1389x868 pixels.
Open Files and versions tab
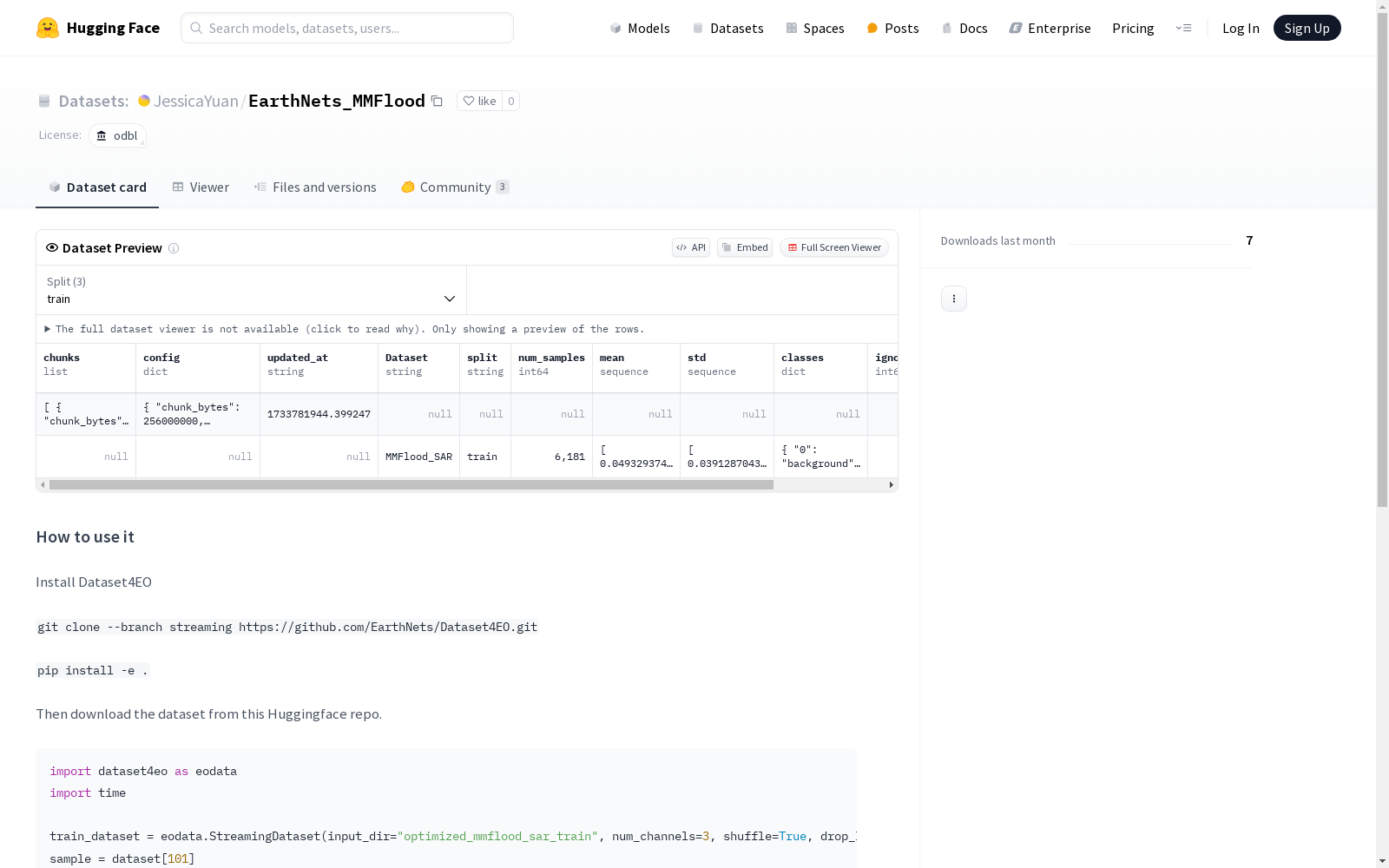click(315, 187)
